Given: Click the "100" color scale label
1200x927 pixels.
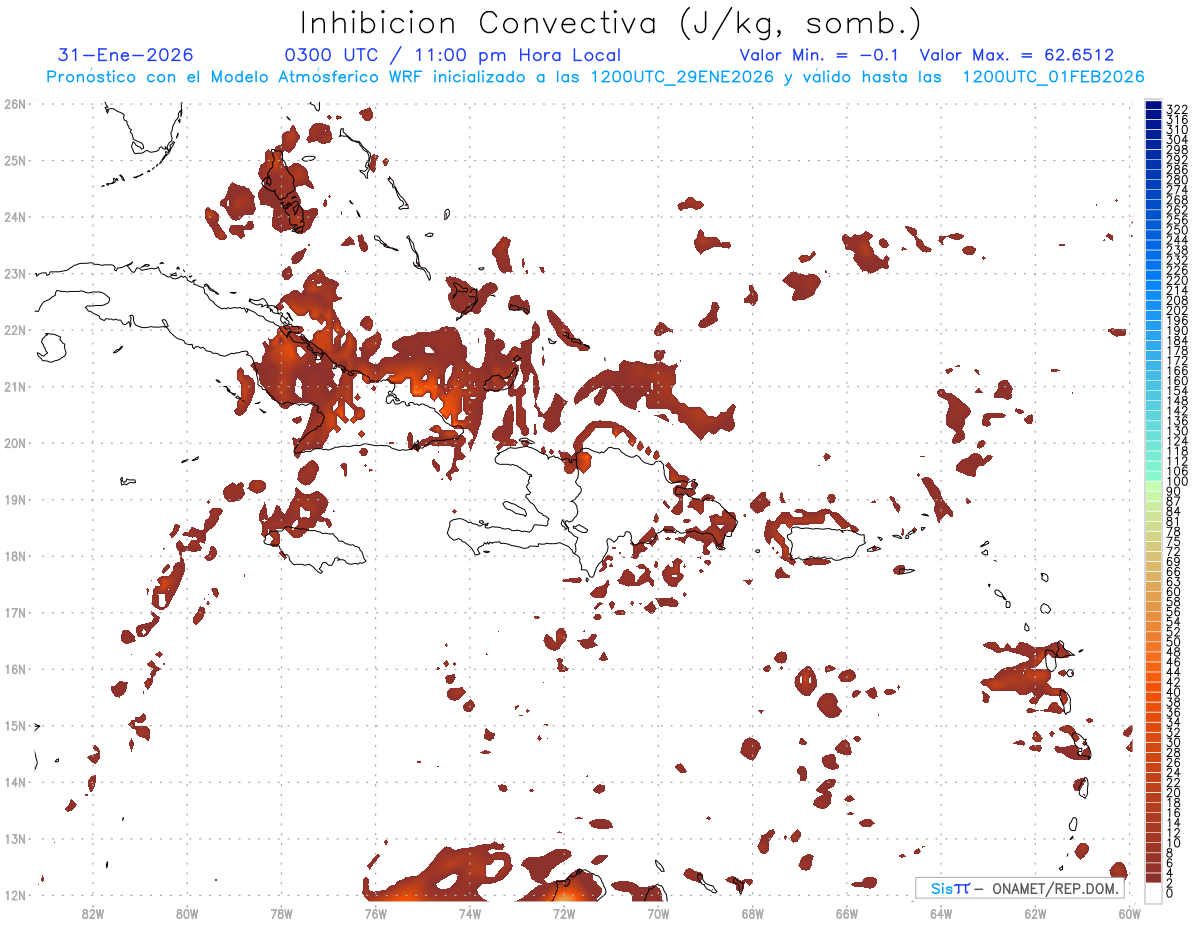Looking at the screenshot, I should (x=1176, y=483).
